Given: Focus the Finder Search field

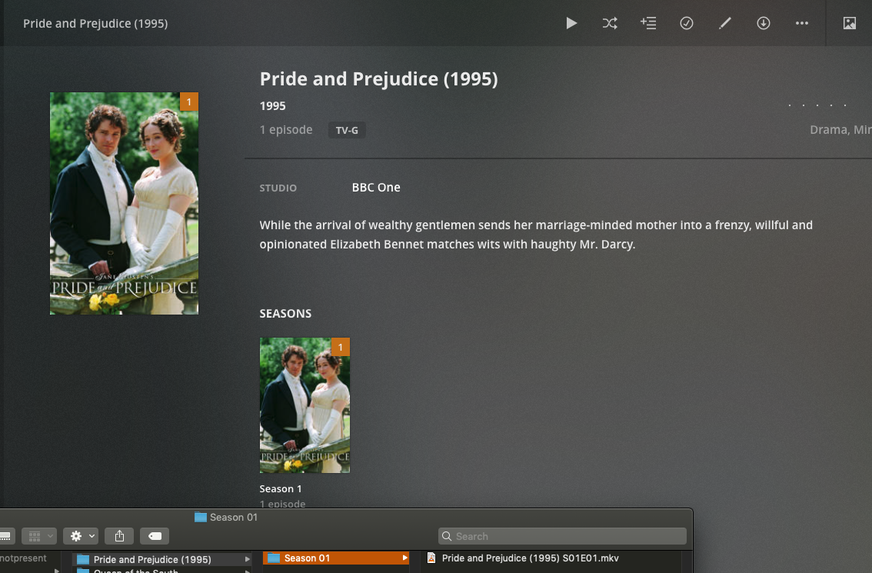Looking at the screenshot, I should (562, 536).
